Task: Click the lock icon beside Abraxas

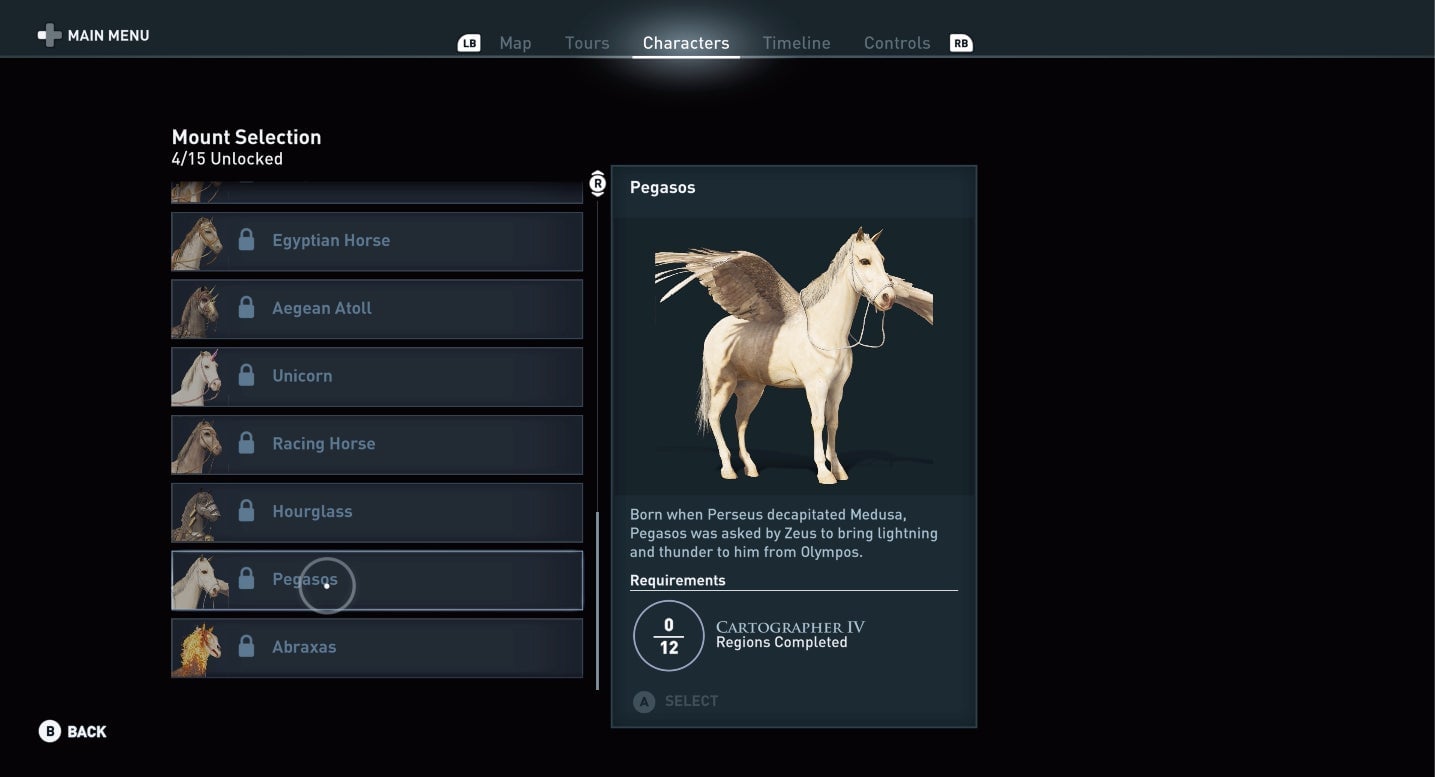Action: pos(246,647)
